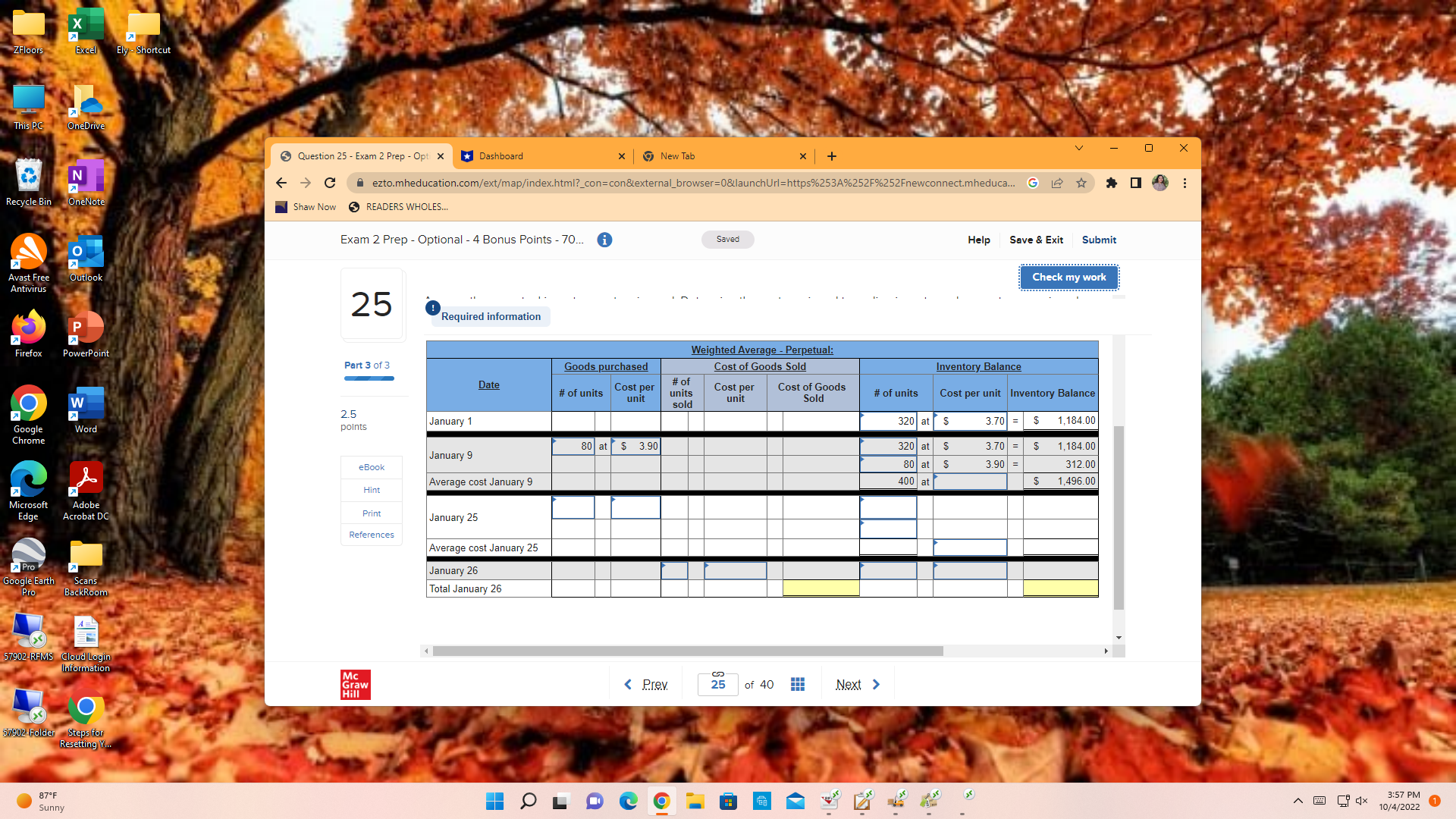This screenshot has height=819, width=1456.
Task: Click the bookmark star in the address bar
Action: 1082,183
